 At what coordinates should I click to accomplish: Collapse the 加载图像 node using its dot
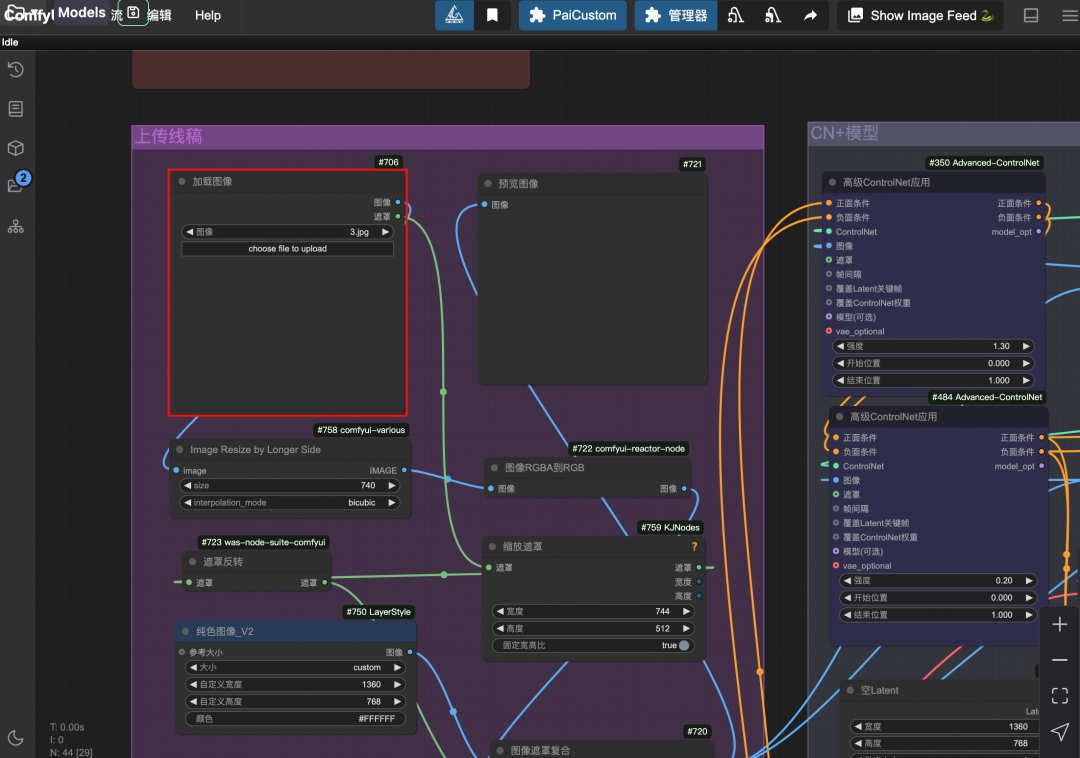click(182, 182)
